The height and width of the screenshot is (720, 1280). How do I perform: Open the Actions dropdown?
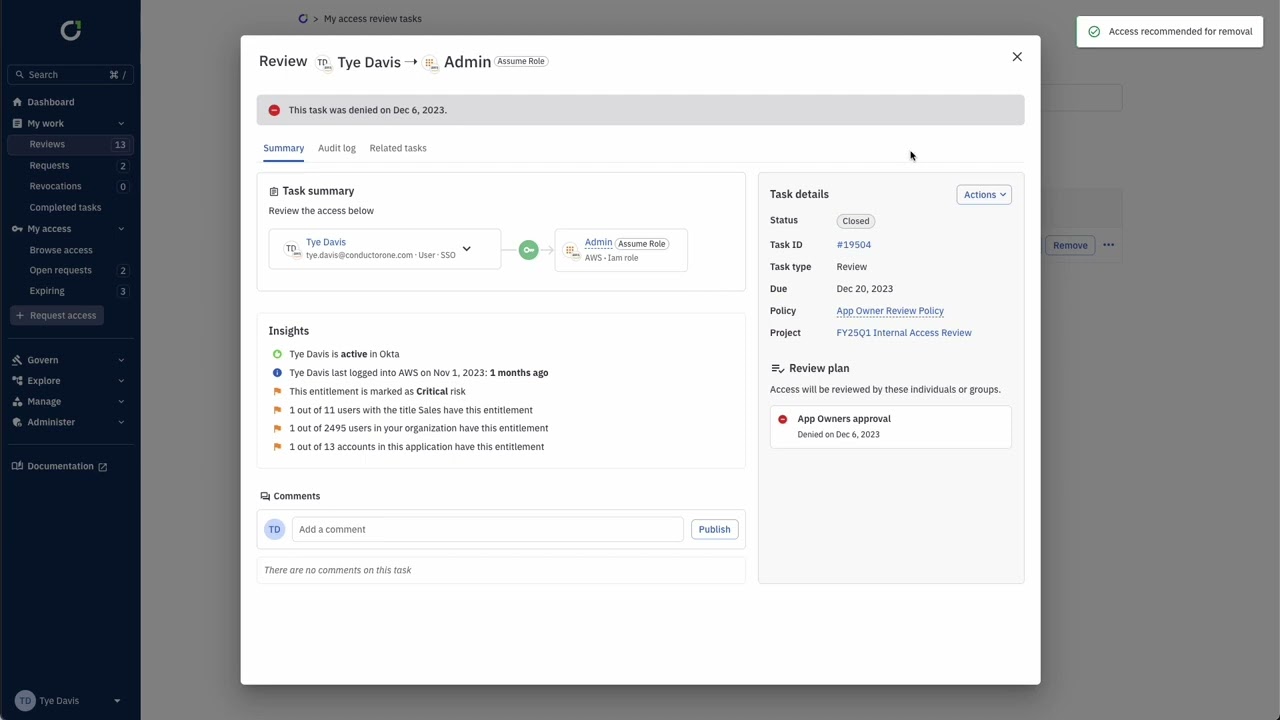click(x=984, y=195)
